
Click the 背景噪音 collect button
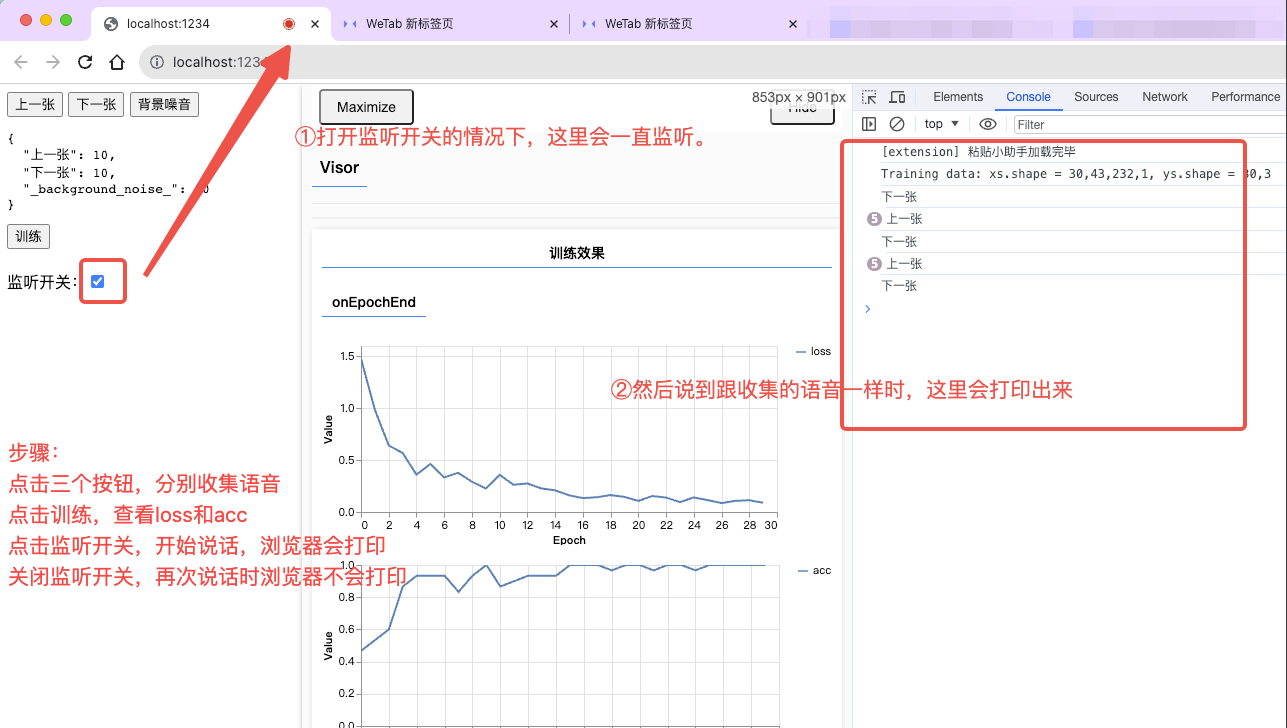point(165,104)
